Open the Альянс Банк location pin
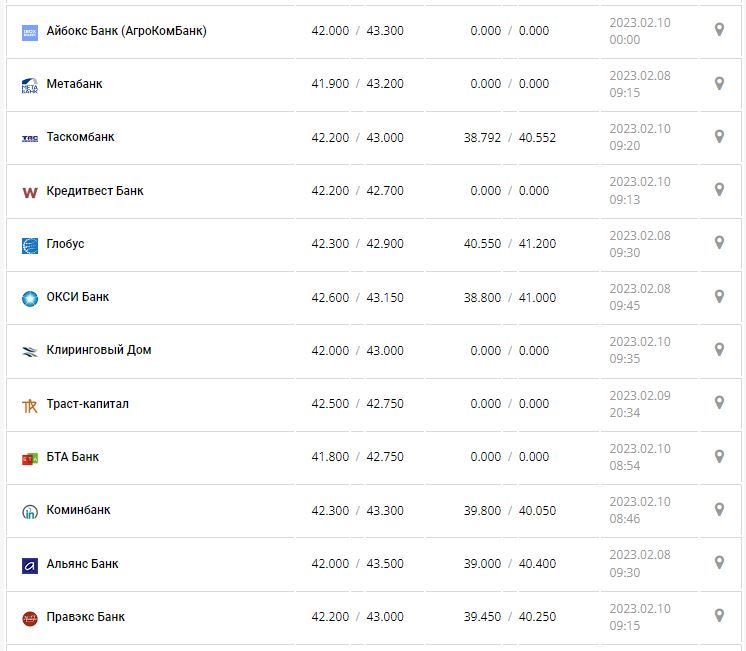 click(719, 563)
